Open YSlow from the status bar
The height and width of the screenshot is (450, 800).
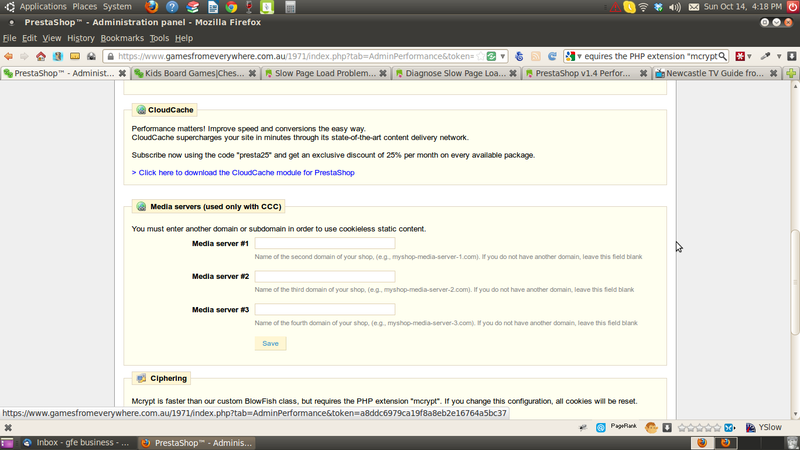(x=763, y=427)
